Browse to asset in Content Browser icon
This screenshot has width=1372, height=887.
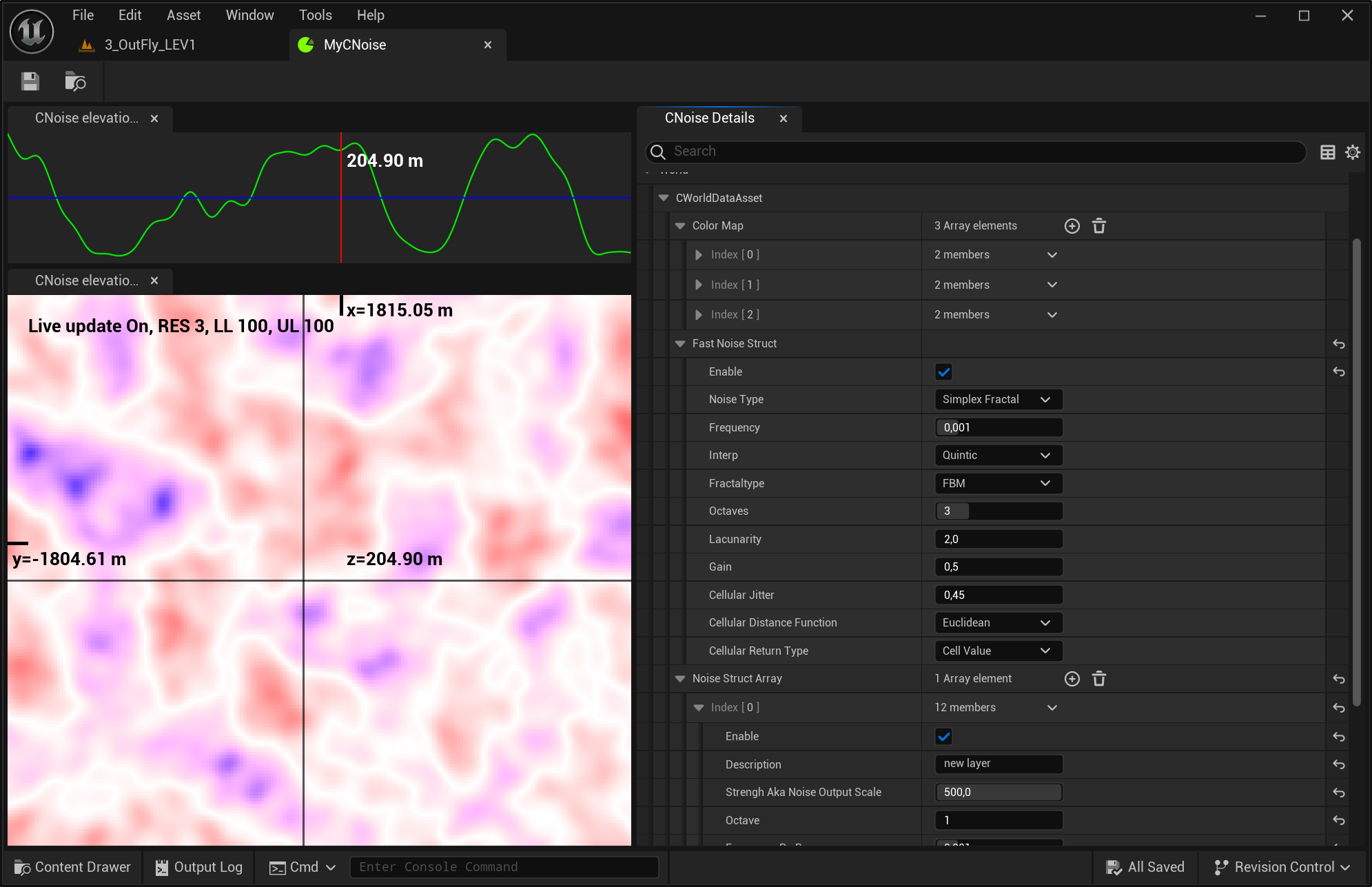(x=75, y=81)
